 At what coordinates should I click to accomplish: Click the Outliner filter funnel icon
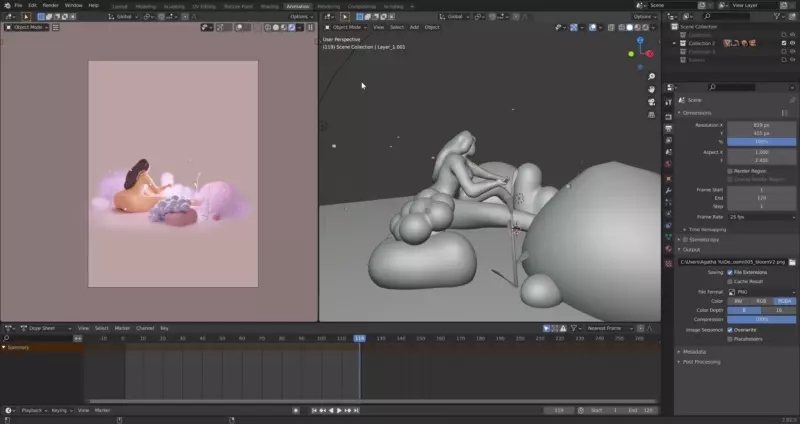[776, 17]
